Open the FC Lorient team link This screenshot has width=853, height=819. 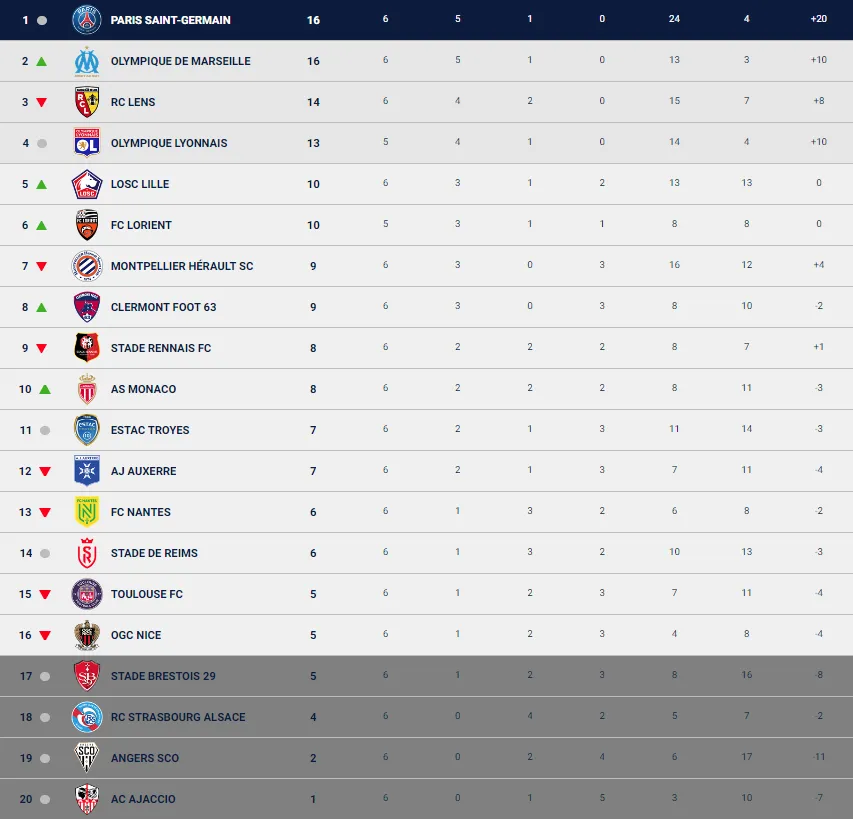tap(141, 225)
